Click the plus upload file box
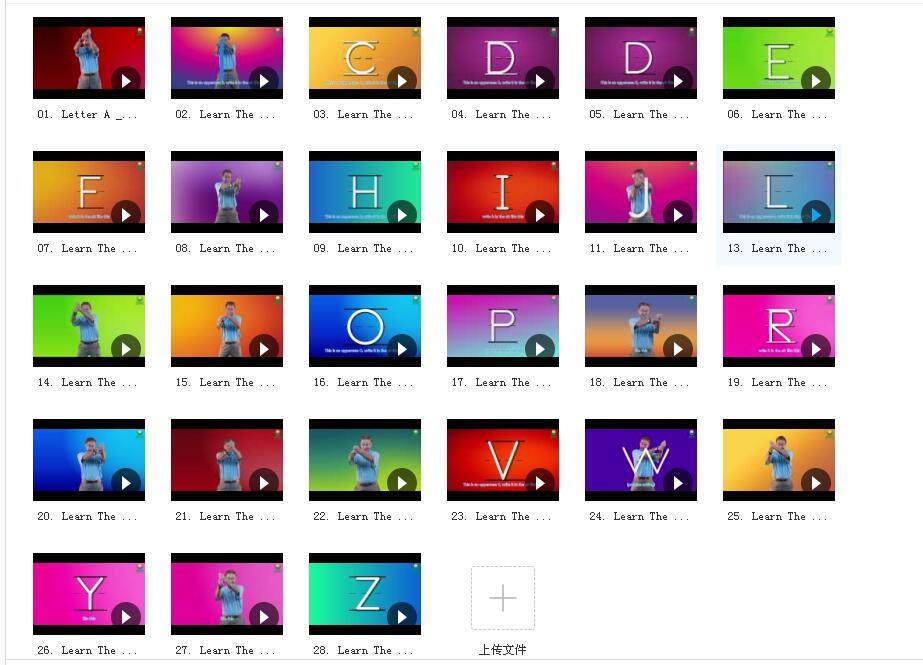923x665 pixels. click(503, 598)
